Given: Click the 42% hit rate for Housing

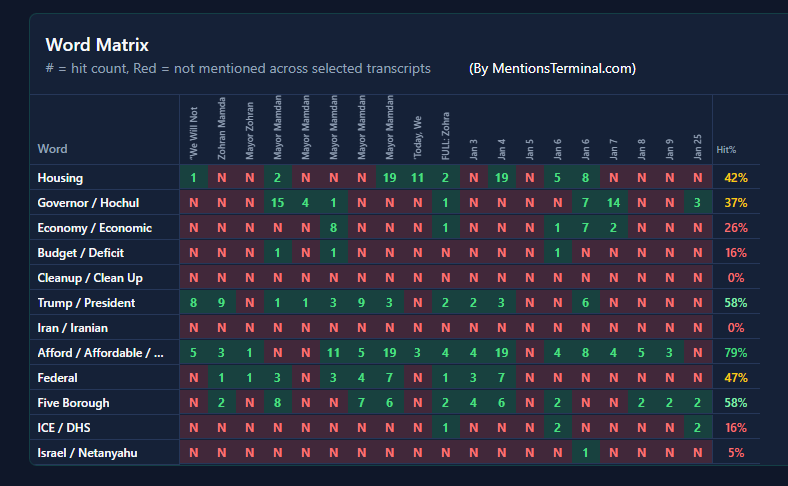Looking at the screenshot, I should tap(736, 178).
